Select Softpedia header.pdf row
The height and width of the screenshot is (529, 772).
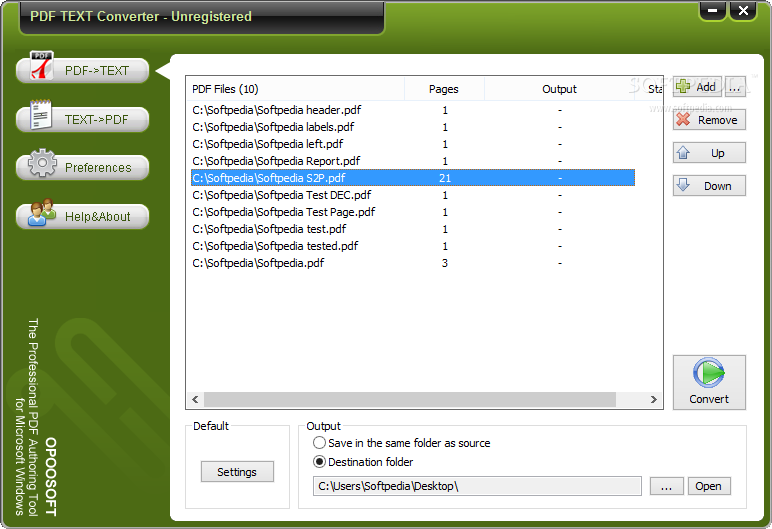point(413,110)
